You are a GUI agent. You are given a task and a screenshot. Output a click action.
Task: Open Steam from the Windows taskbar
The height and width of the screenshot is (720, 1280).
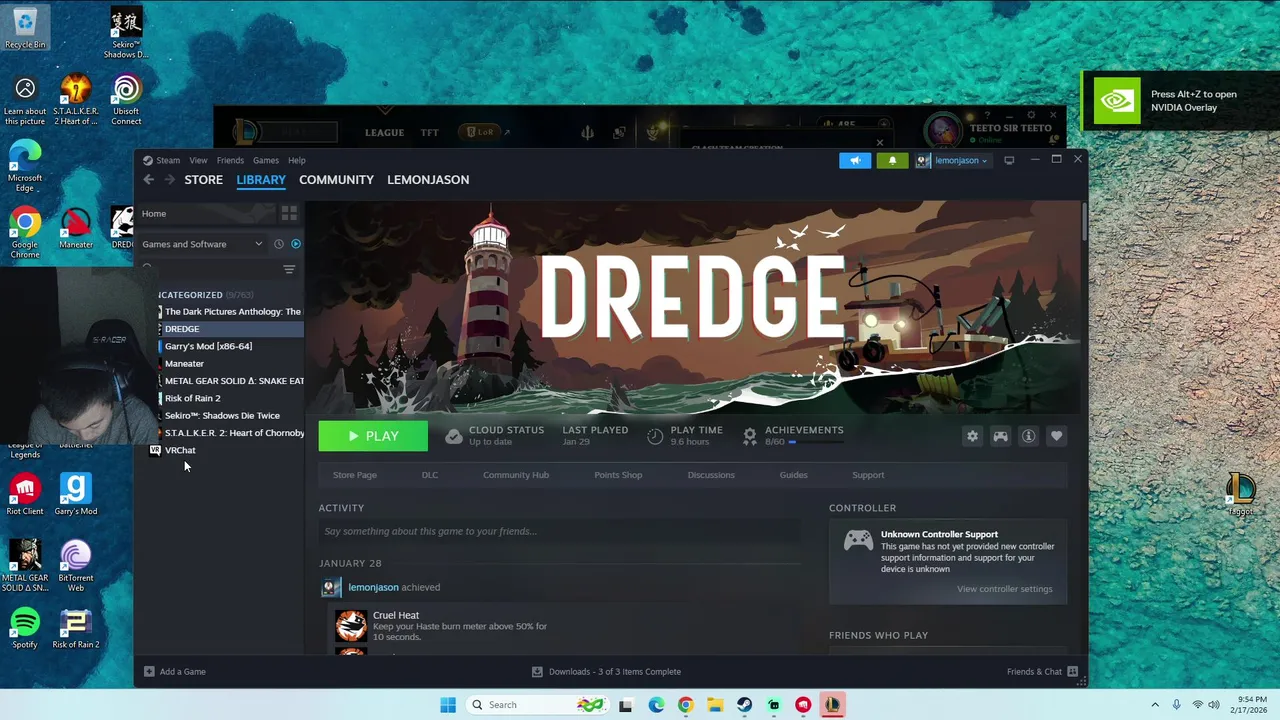[744, 705]
